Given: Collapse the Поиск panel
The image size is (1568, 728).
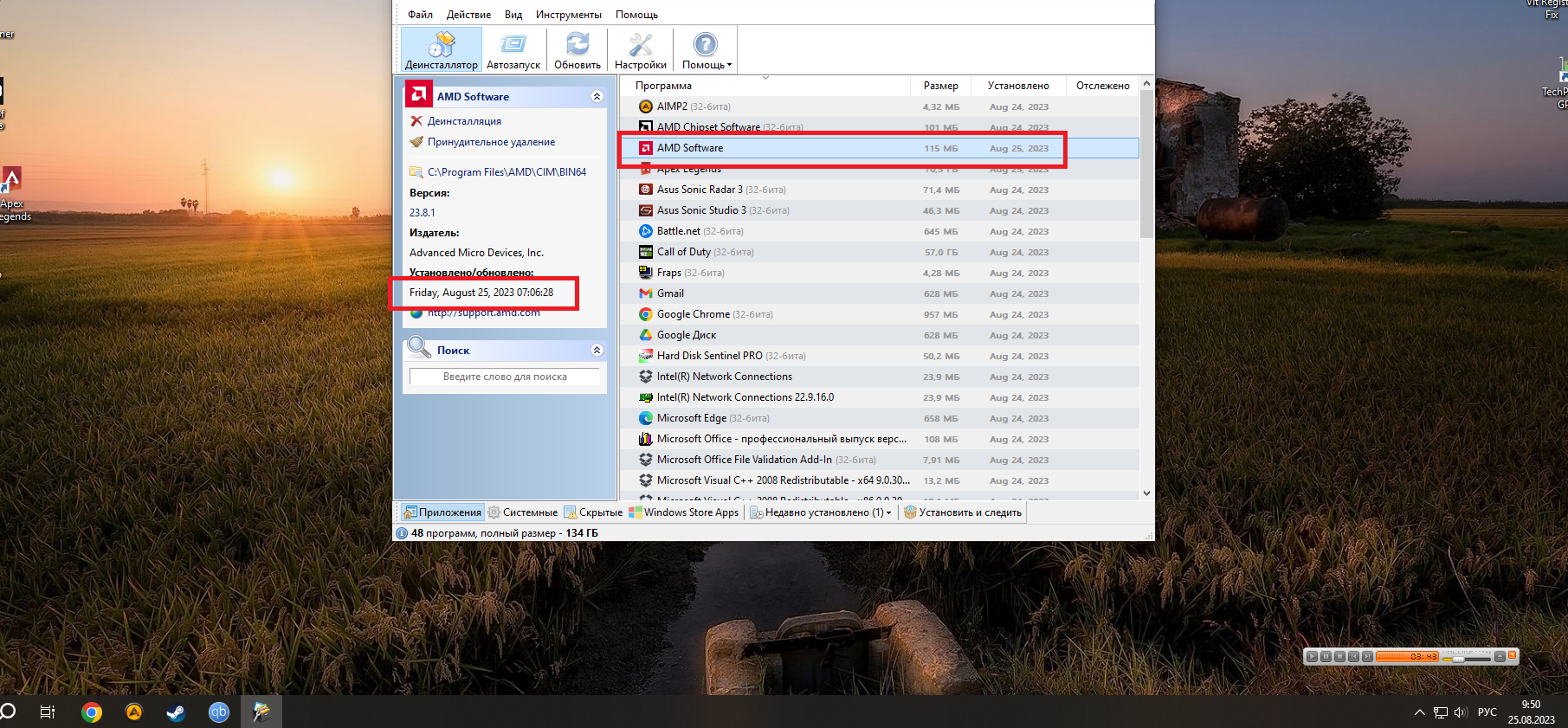Looking at the screenshot, I should pyautogui.click(x=597, y=350).
